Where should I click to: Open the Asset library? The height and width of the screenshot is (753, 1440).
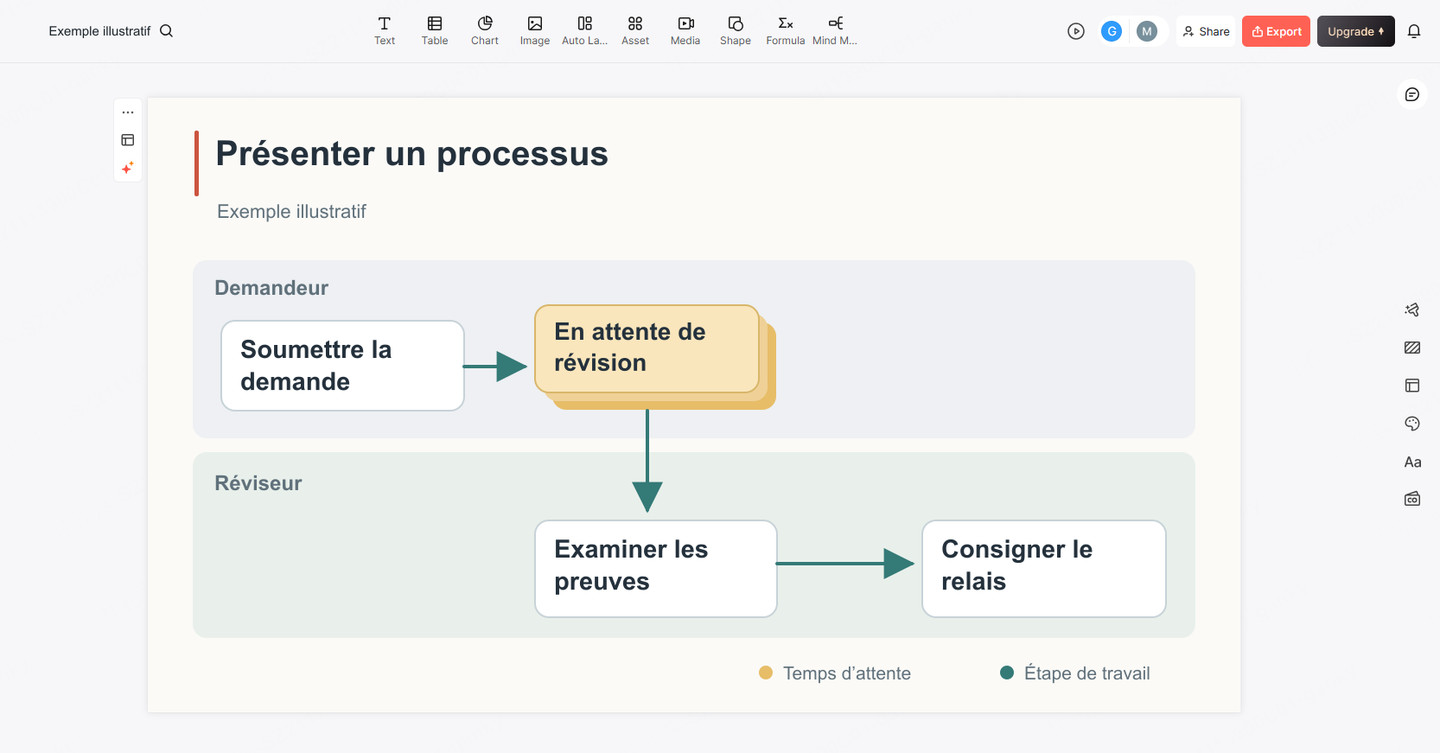coord(635,30)
